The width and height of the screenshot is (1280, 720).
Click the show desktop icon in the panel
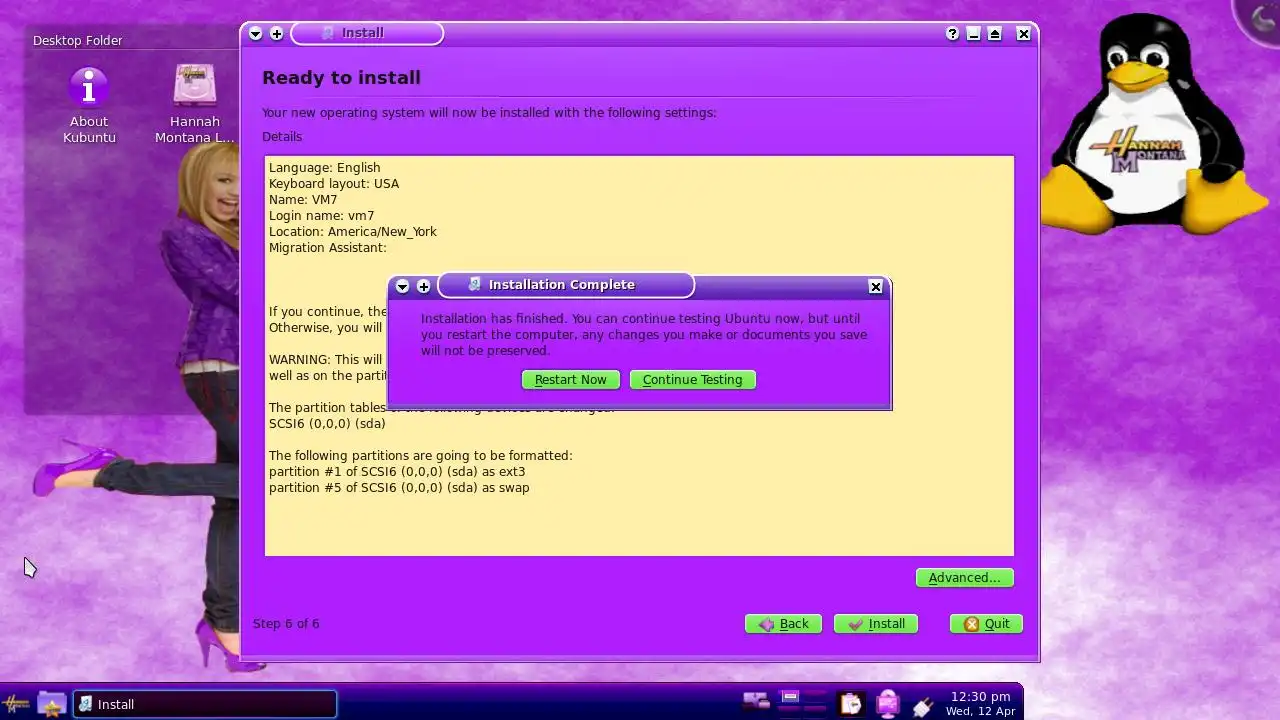click(756, 701)
